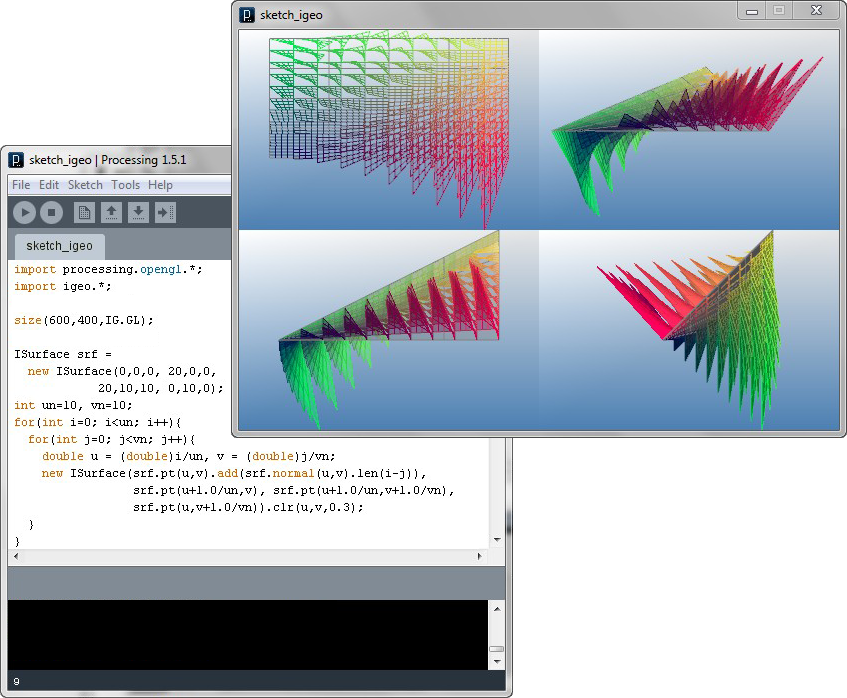Image resolution: width=847 pixels, height=698 pixels.
Task: Select the sketch_igeo editor tab
Action: click(x=59, y=246)
